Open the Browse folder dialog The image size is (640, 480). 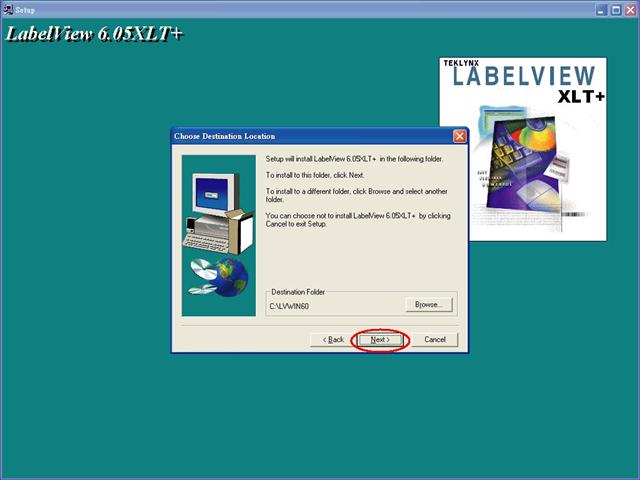[429, 304]
